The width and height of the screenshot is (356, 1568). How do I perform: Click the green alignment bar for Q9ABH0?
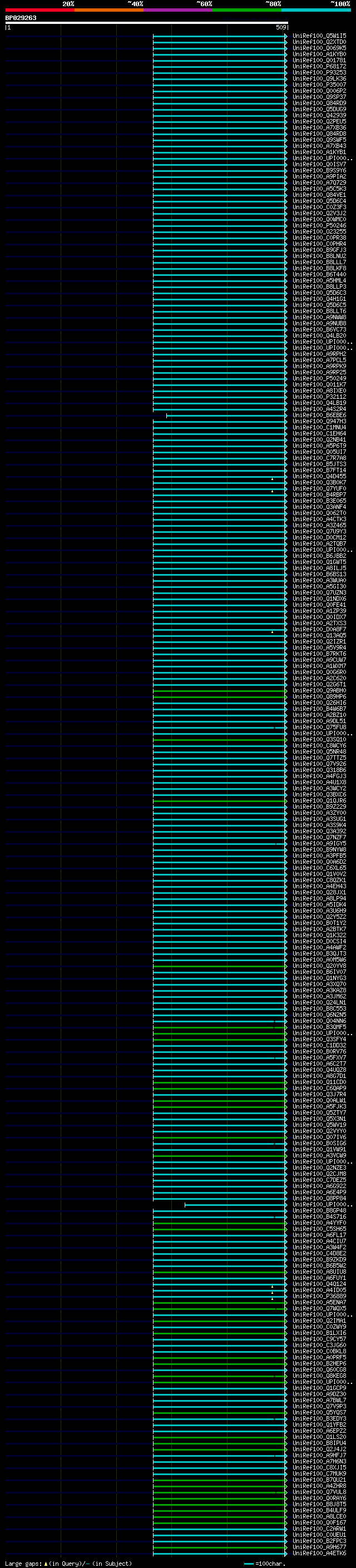tap(220, 691)
